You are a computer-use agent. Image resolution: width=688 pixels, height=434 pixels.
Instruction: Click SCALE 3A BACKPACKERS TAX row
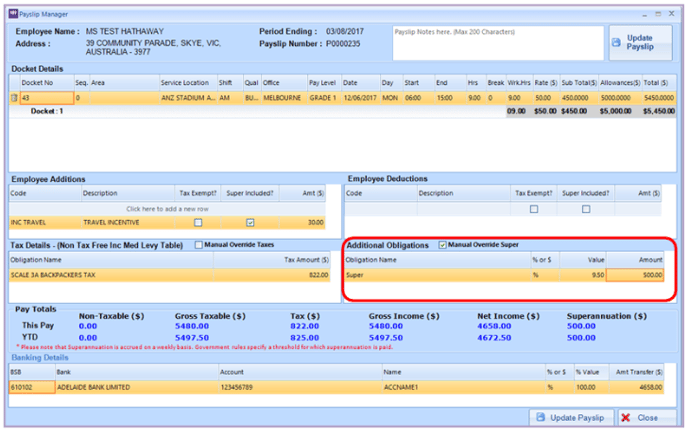169,275
